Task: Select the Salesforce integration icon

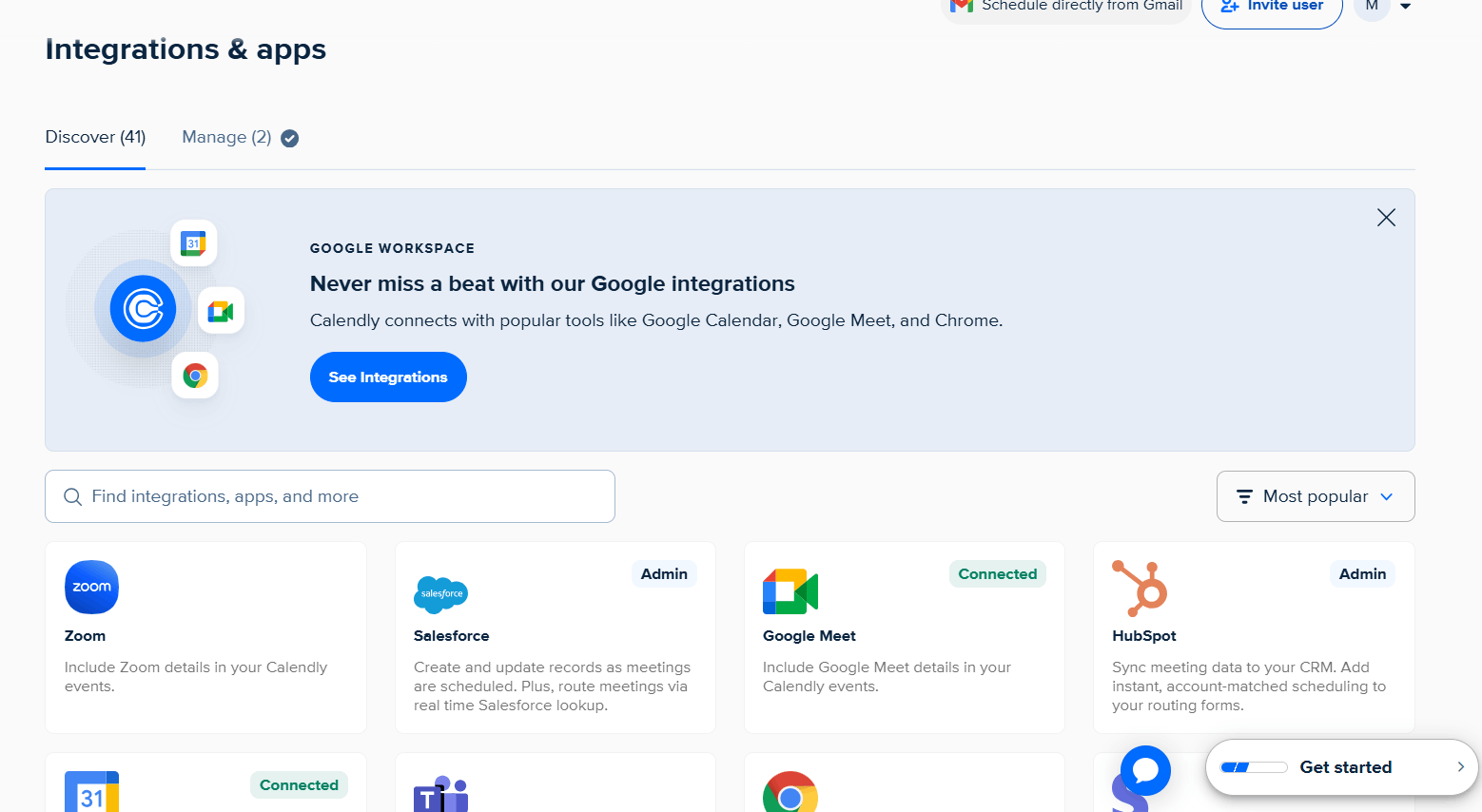Action: 440,594
